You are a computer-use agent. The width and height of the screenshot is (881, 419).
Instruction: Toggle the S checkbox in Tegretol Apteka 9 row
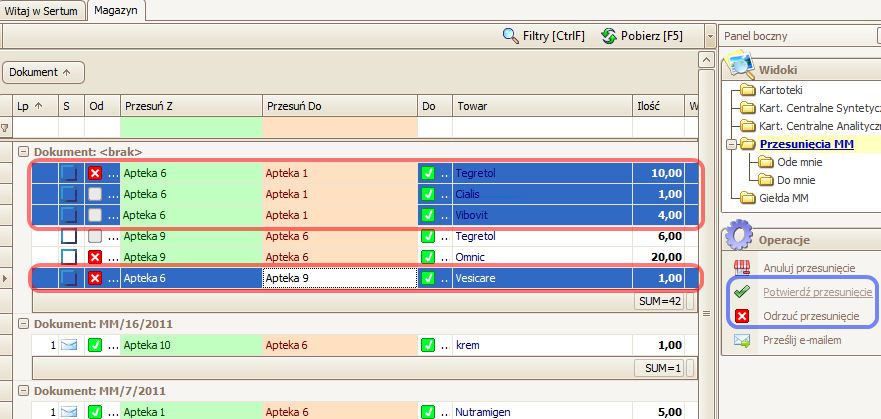(70, 237)
